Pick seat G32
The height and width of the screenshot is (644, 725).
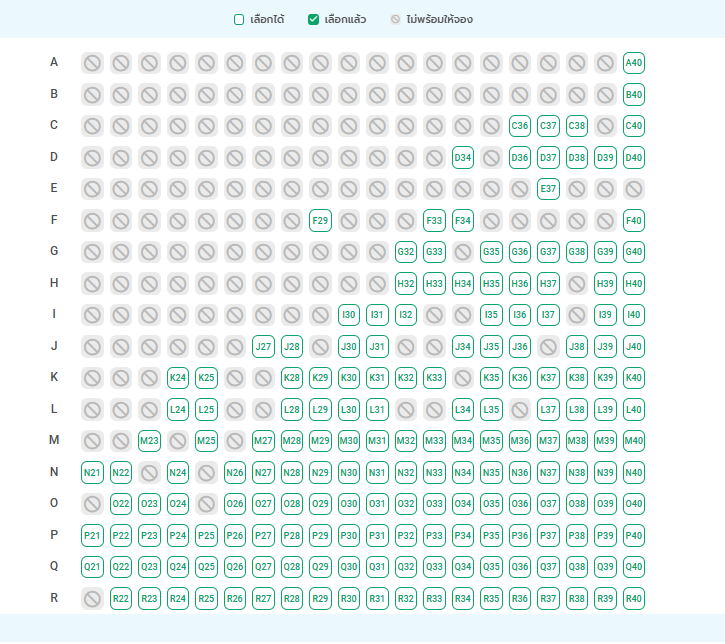coord(406,252)
